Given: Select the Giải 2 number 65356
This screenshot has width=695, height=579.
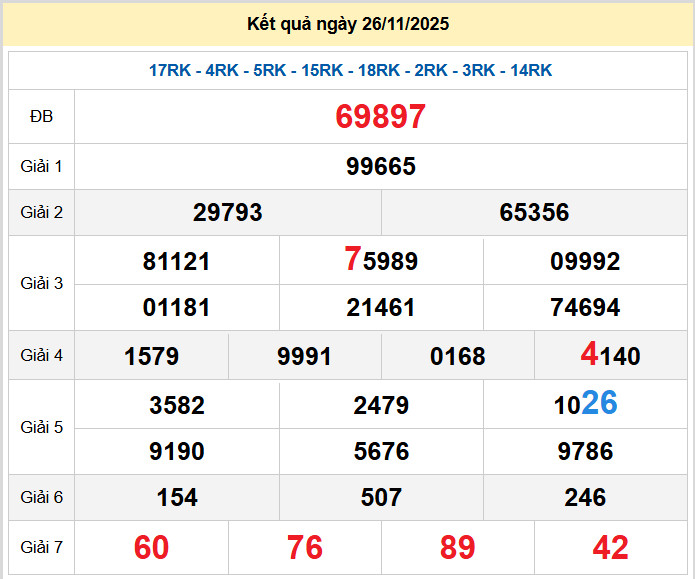Looking at the screenshot, I should 534,212.
